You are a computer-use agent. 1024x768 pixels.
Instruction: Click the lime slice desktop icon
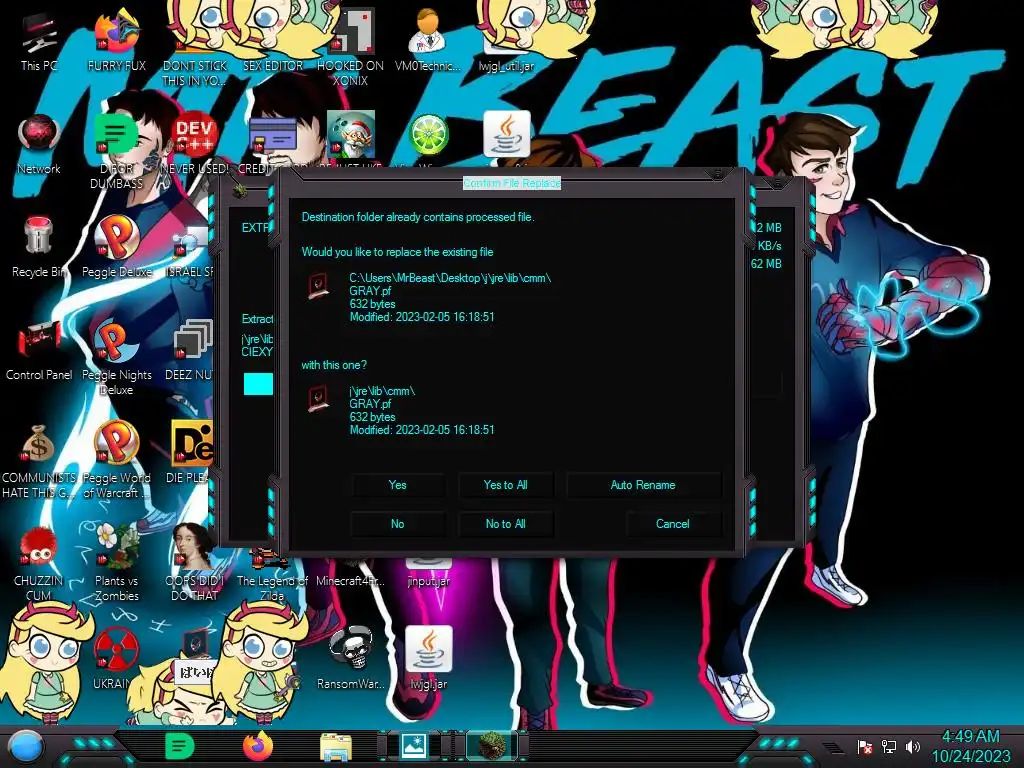[428, 136]
